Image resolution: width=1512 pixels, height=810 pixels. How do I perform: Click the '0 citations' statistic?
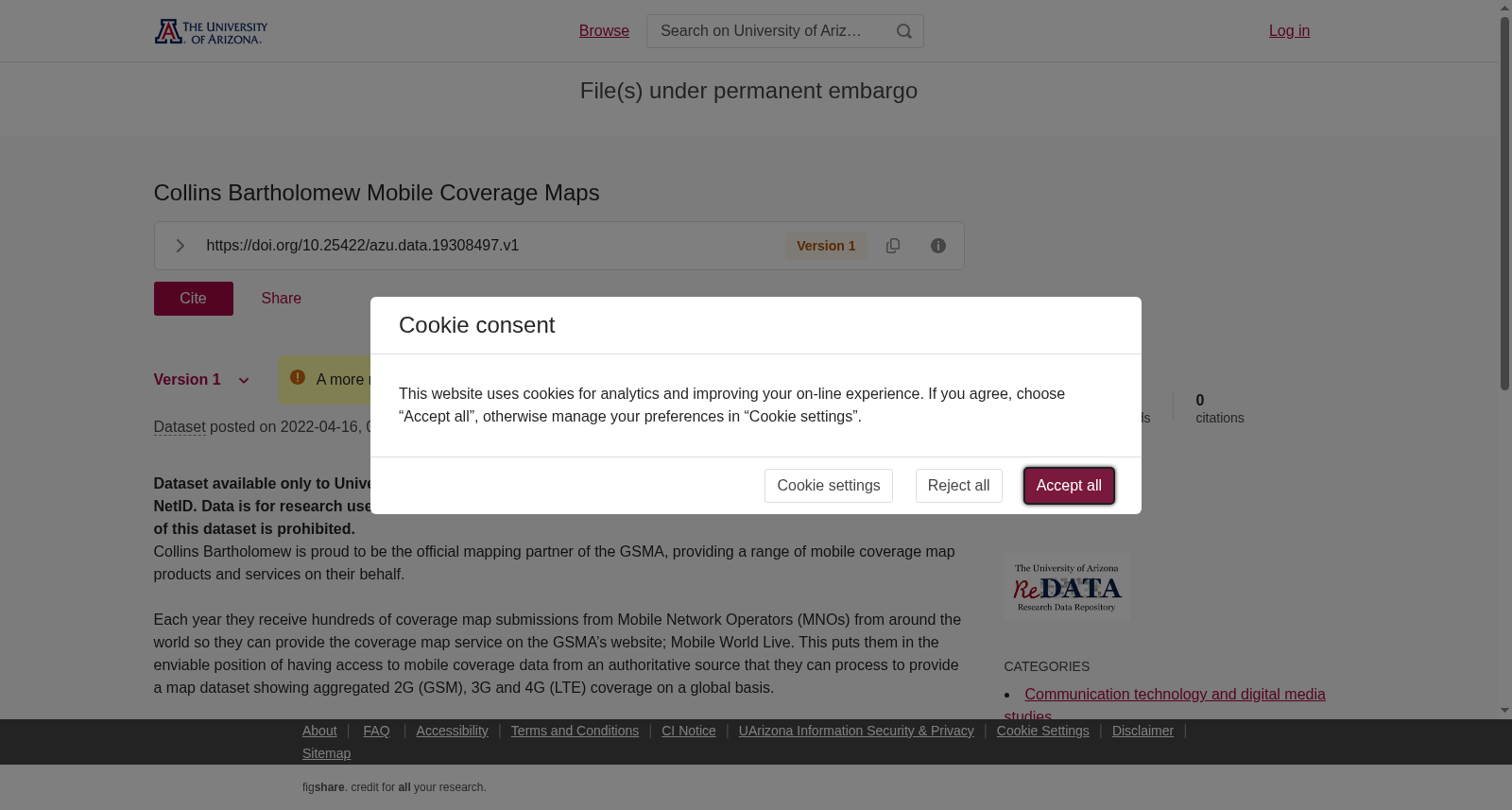pos(1220,408)
